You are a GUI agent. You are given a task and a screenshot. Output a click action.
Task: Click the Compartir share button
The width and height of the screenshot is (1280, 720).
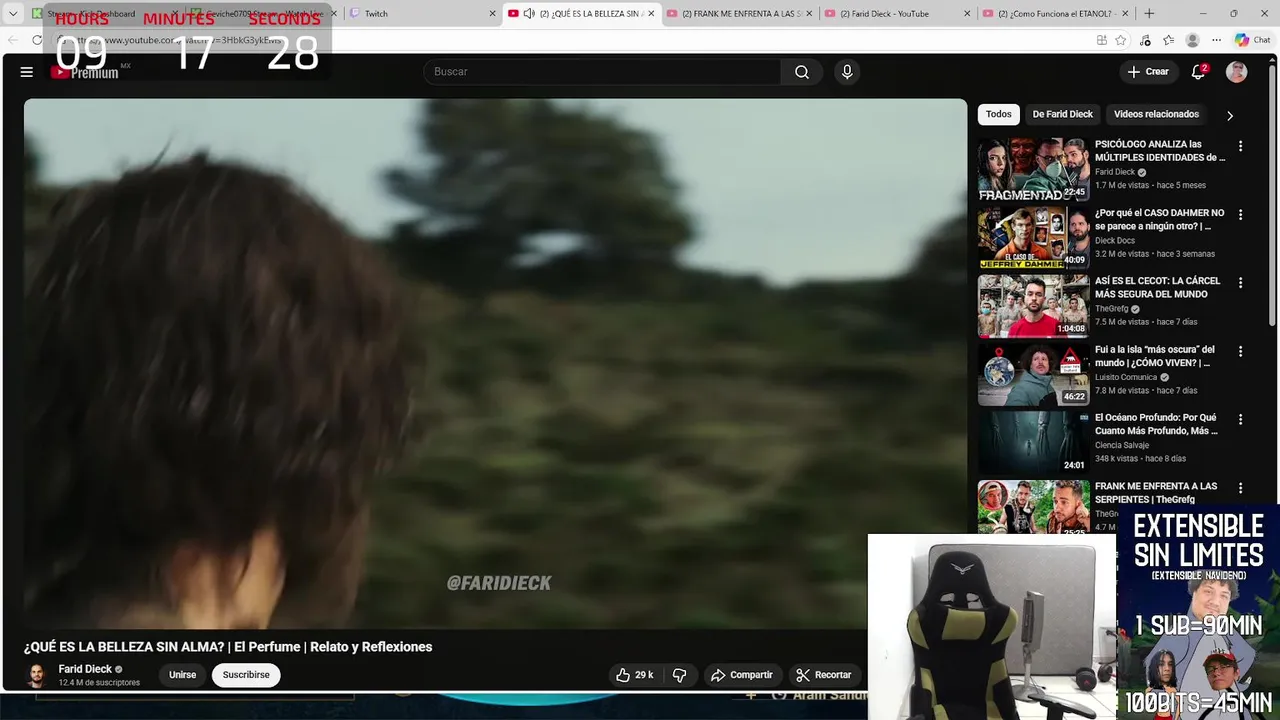742,675
